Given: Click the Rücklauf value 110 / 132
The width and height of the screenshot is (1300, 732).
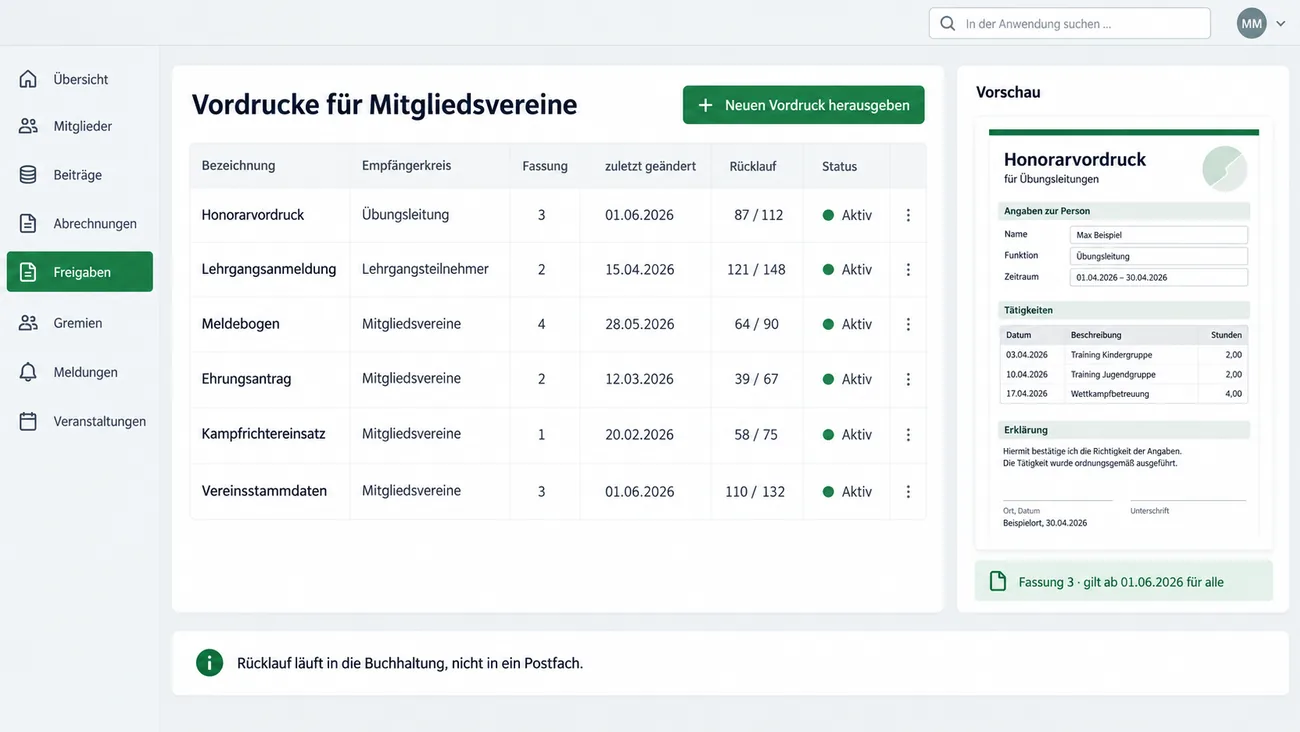Looking at the screenshot, I should tap(755, 492).
